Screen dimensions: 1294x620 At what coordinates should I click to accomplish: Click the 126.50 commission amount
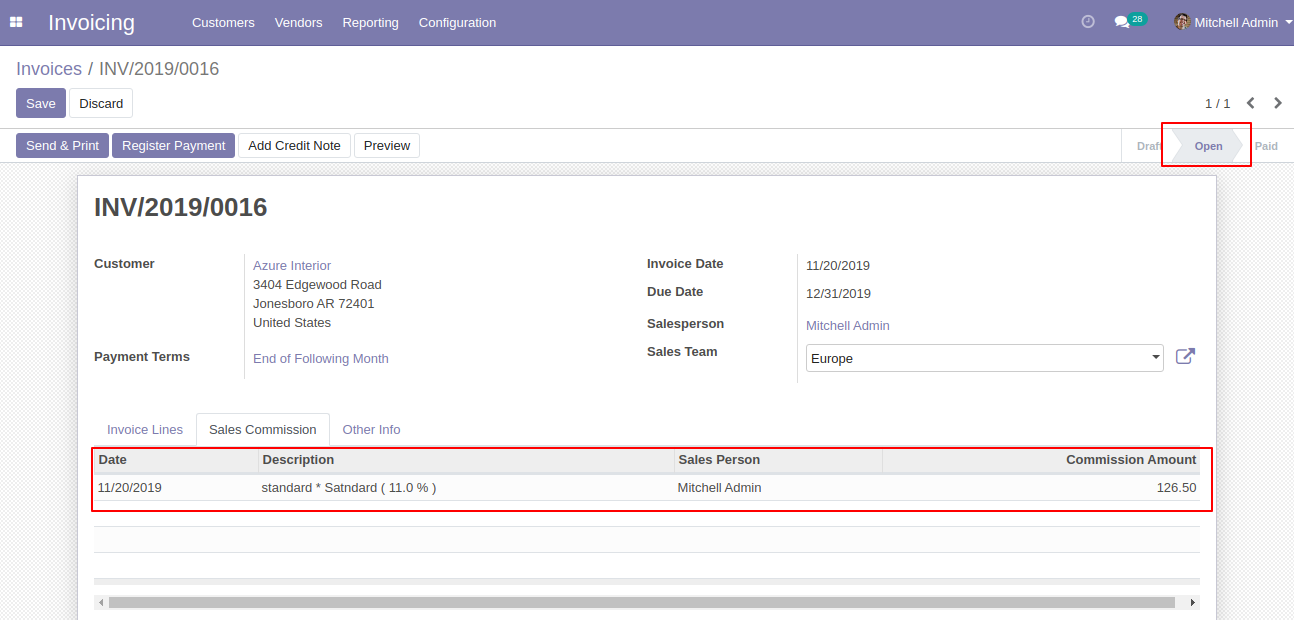pyautogui.click(x=1177, y=488)
